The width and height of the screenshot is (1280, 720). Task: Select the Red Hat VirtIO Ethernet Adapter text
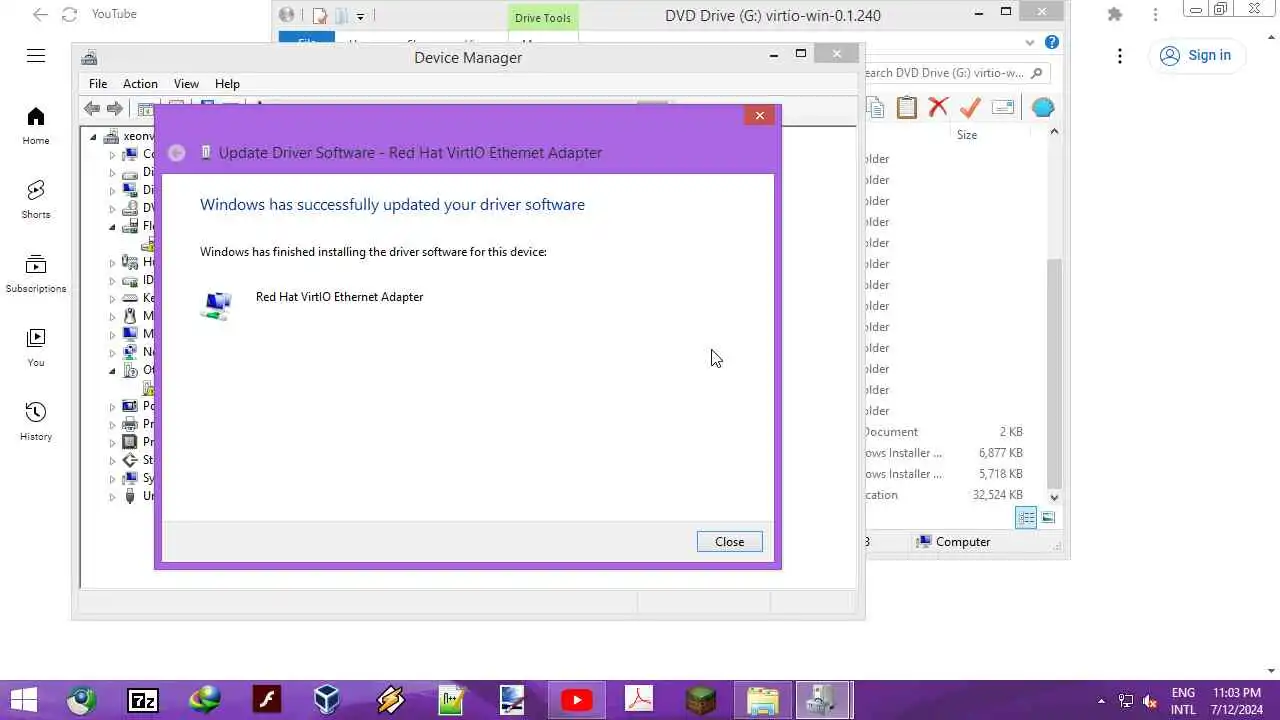pyautogui.click(x=339, y=297)
